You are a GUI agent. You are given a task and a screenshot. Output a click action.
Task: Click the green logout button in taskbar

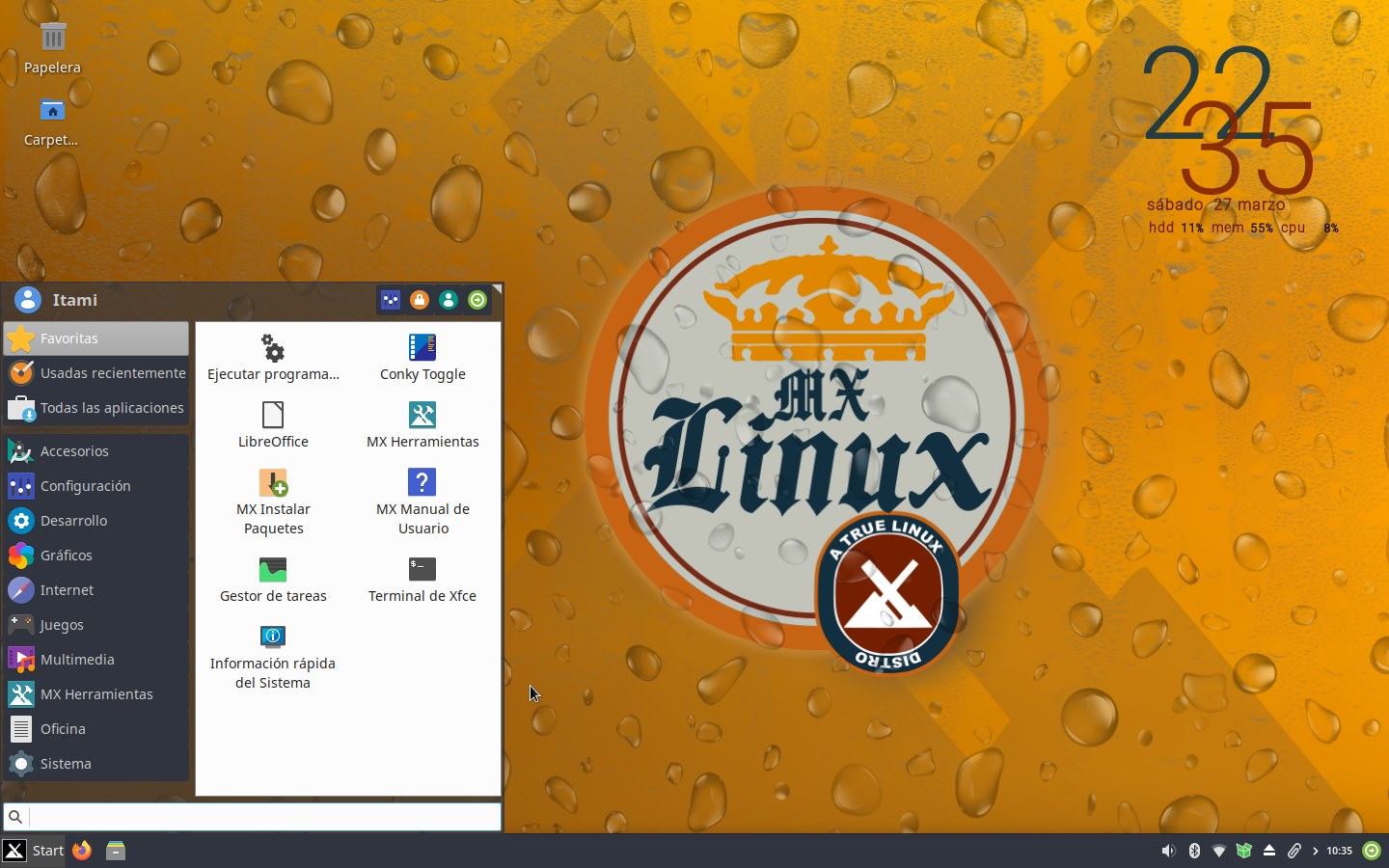(x=1372, y=851)
